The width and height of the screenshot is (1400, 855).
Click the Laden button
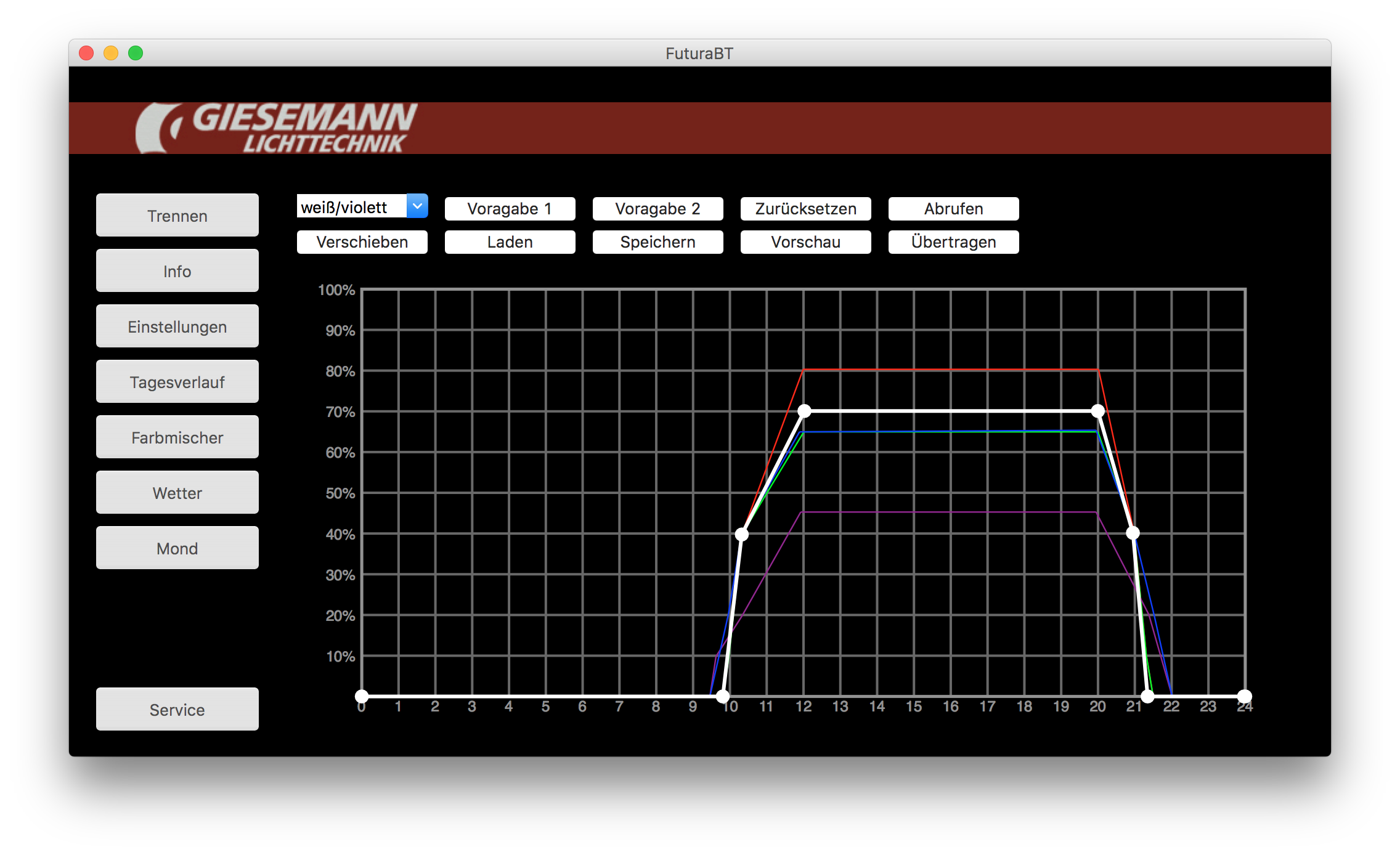510,242
